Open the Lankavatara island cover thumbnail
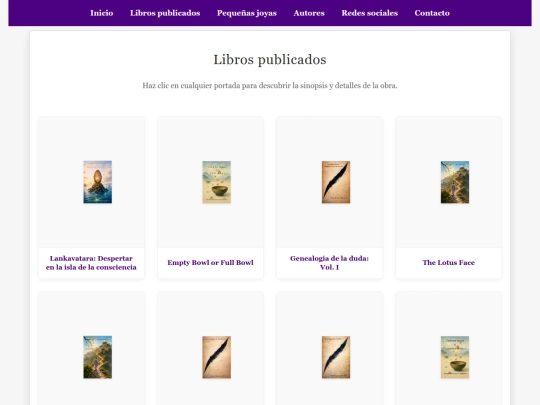The height and width of the screenshot is (405, 540). [x=97, y=182]
